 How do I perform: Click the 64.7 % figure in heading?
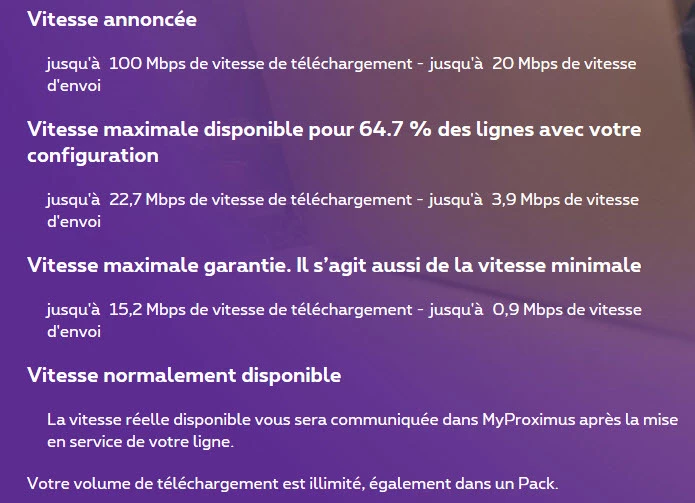(395, 129)
